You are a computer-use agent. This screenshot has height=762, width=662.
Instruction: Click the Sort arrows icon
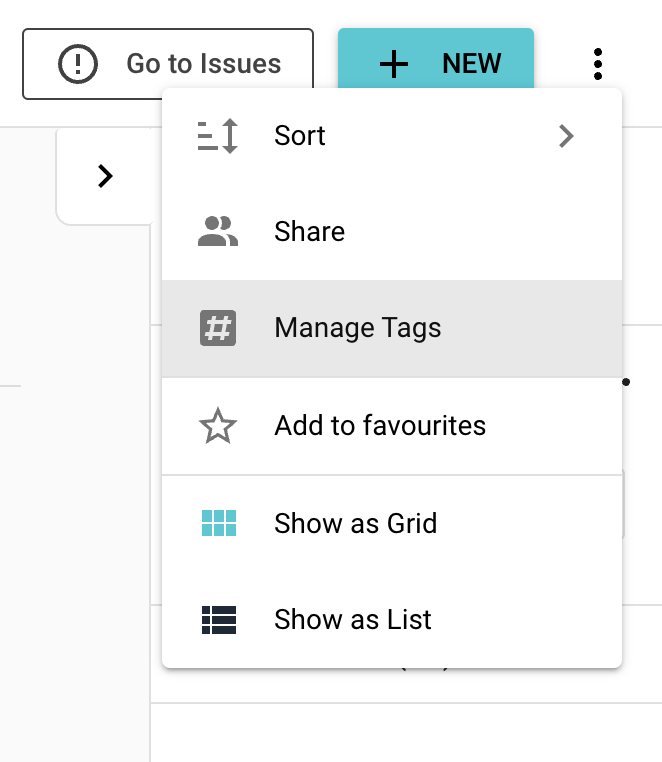point(217,136)
